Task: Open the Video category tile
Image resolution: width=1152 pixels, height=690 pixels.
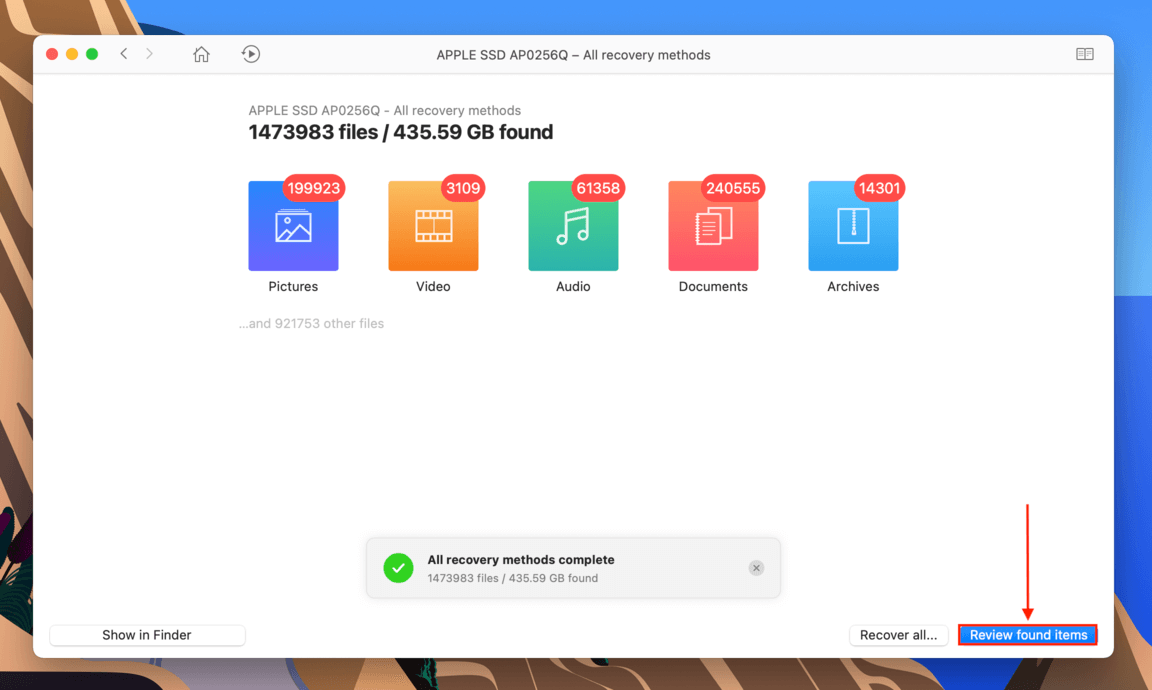Action: [x=433, y=226]
